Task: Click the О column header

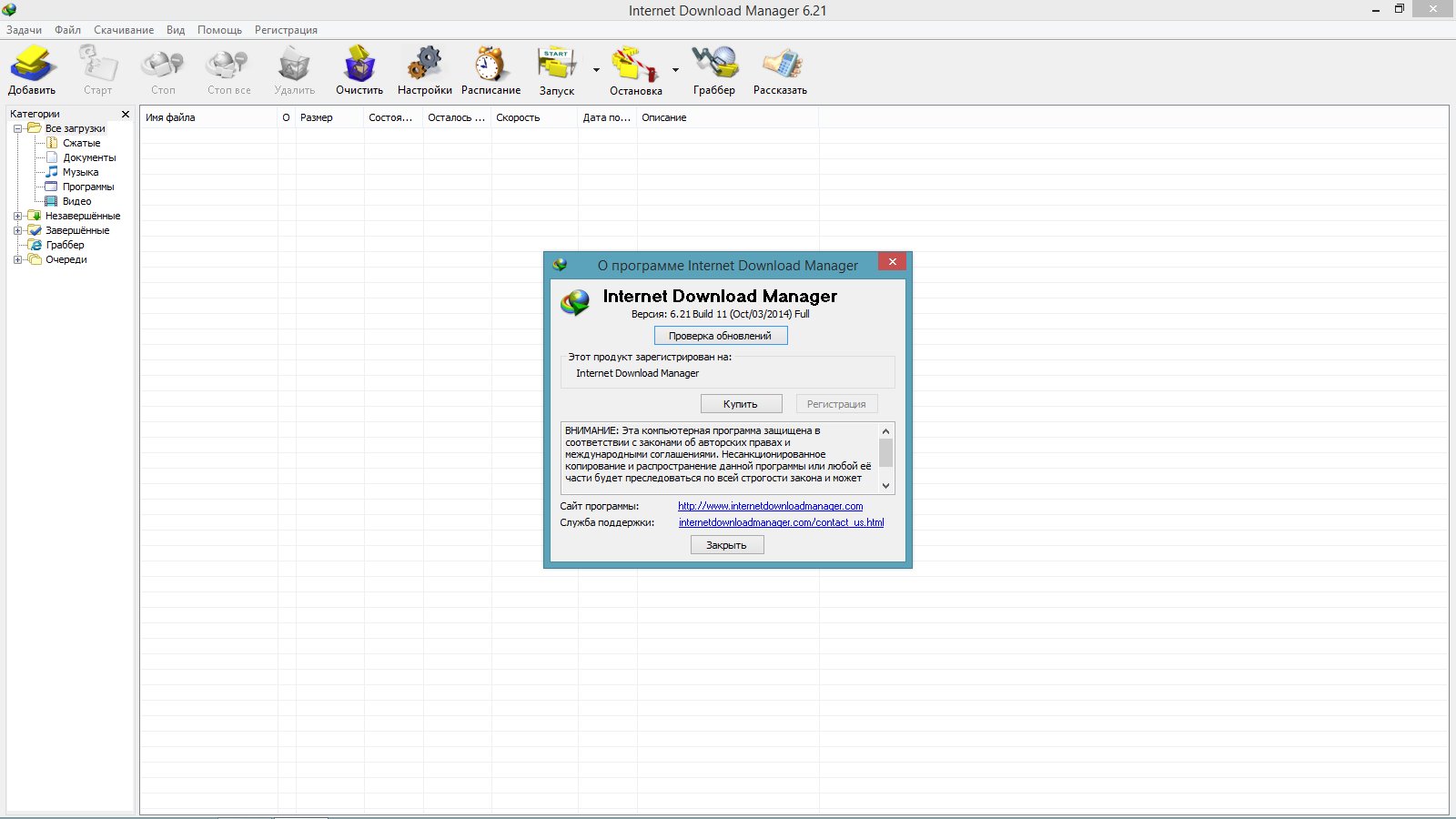Action: click(286, 117)
